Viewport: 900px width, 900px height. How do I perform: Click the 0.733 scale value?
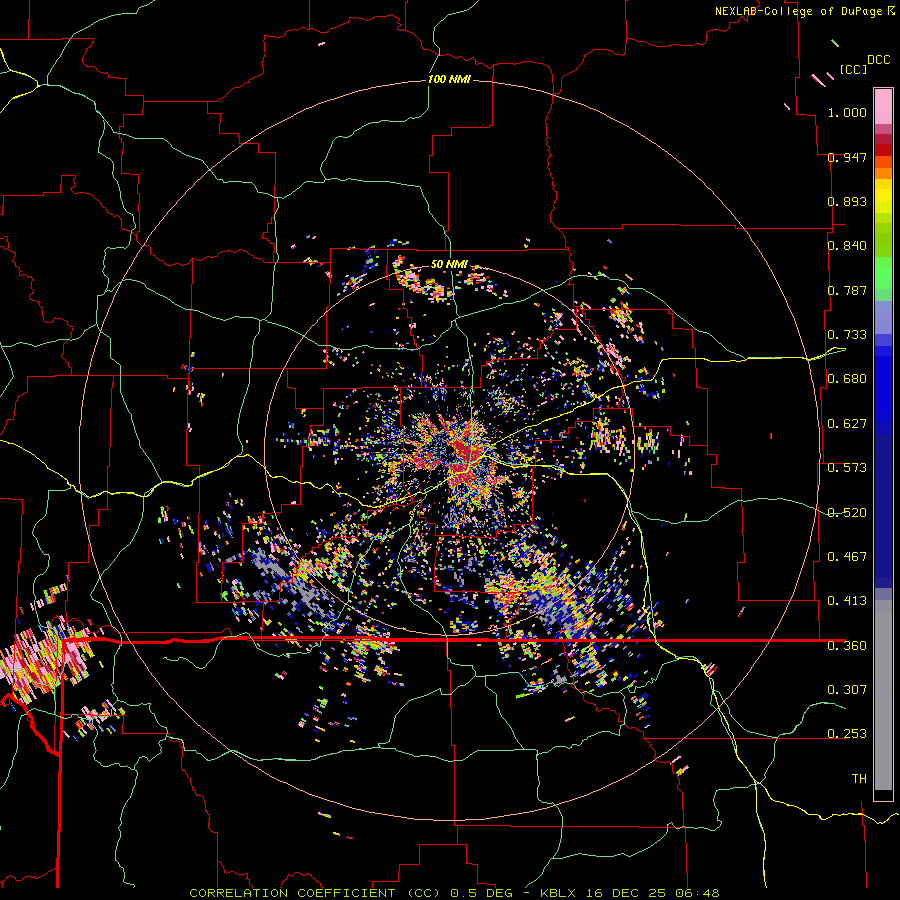click(847, 335)
